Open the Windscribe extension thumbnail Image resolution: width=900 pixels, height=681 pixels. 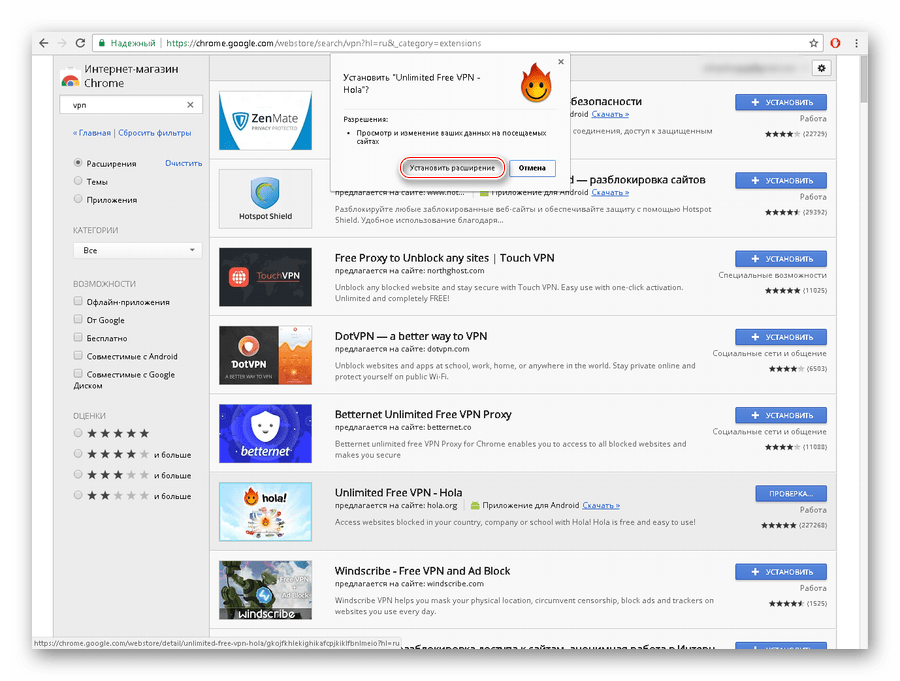pos(265,590)
